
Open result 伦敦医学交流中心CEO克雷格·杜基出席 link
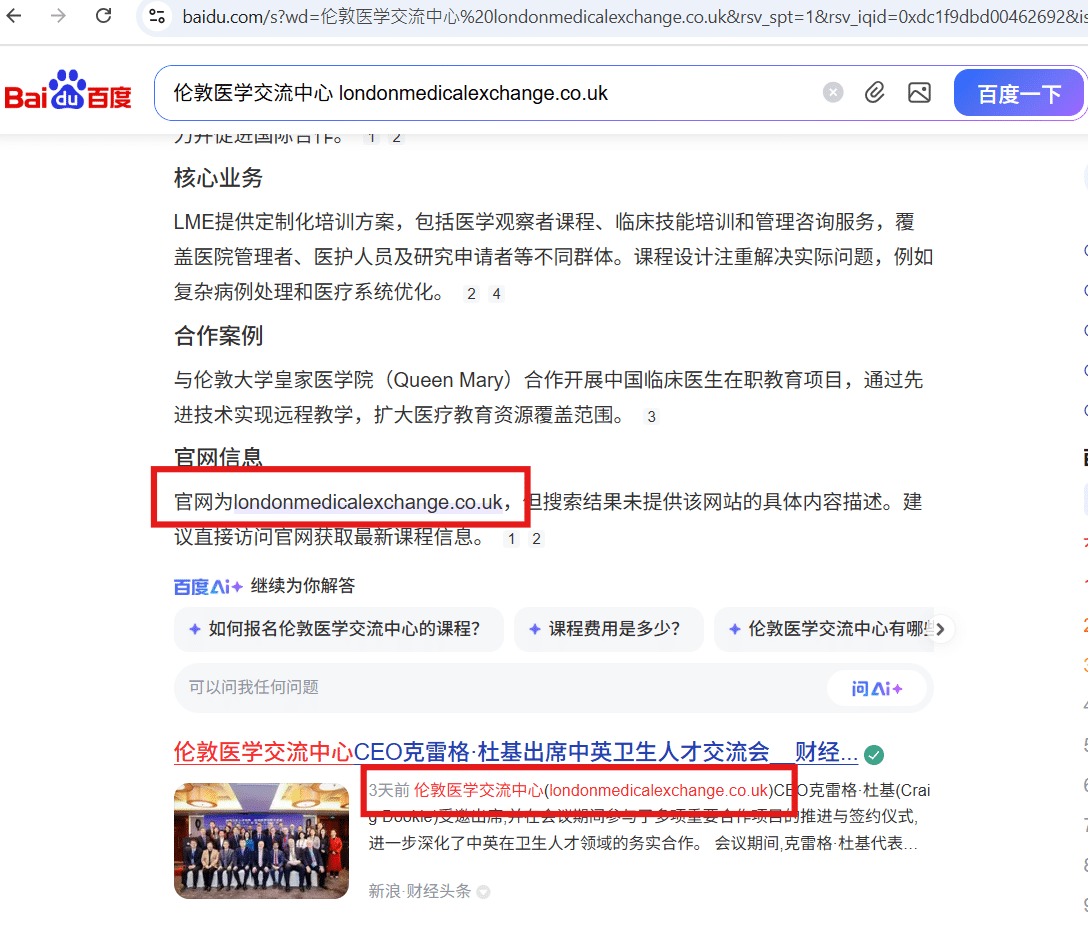coord(515,752)
